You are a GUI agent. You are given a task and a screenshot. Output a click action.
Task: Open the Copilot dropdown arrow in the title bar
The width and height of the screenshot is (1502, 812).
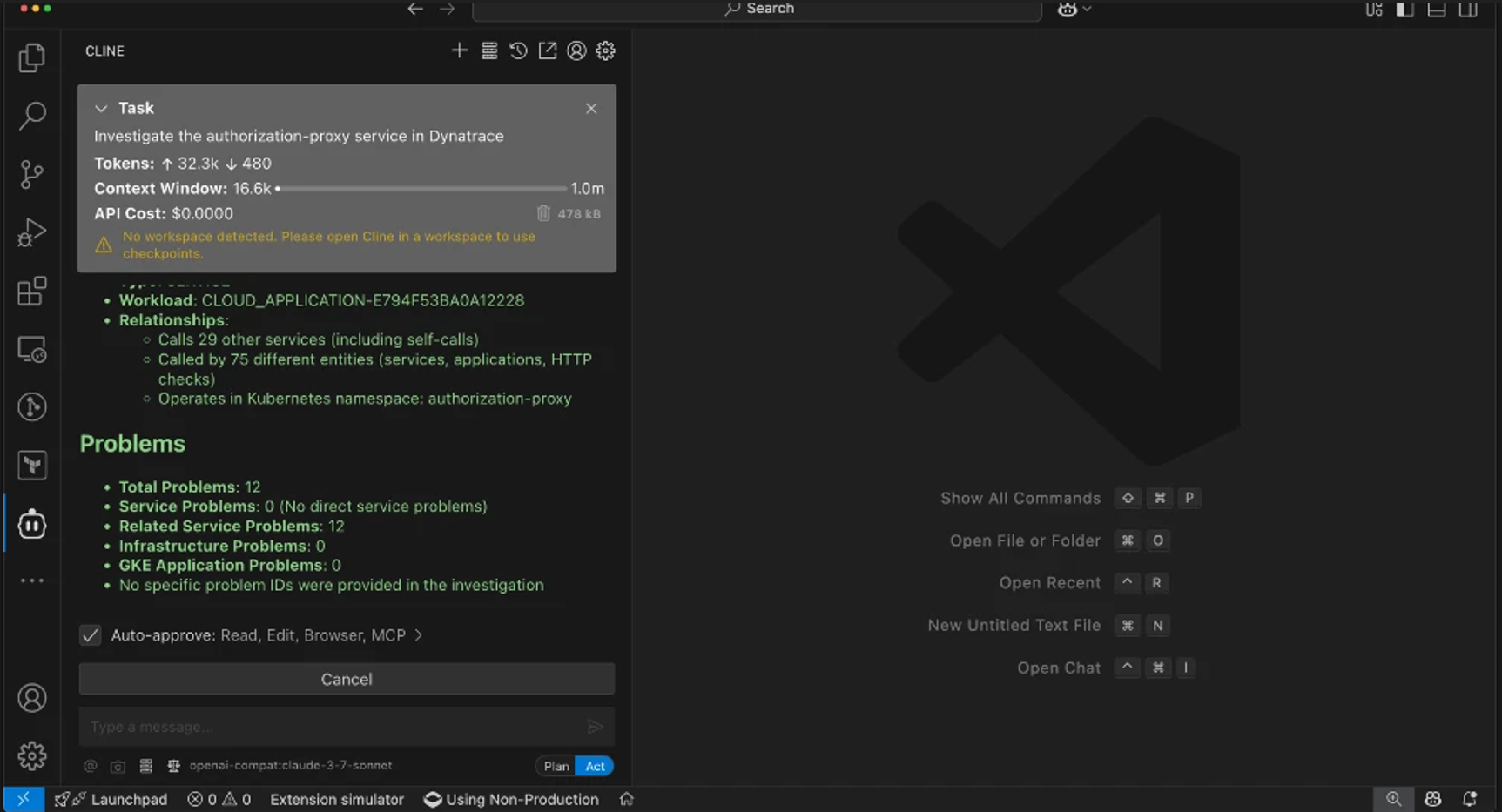(1087, 9)
